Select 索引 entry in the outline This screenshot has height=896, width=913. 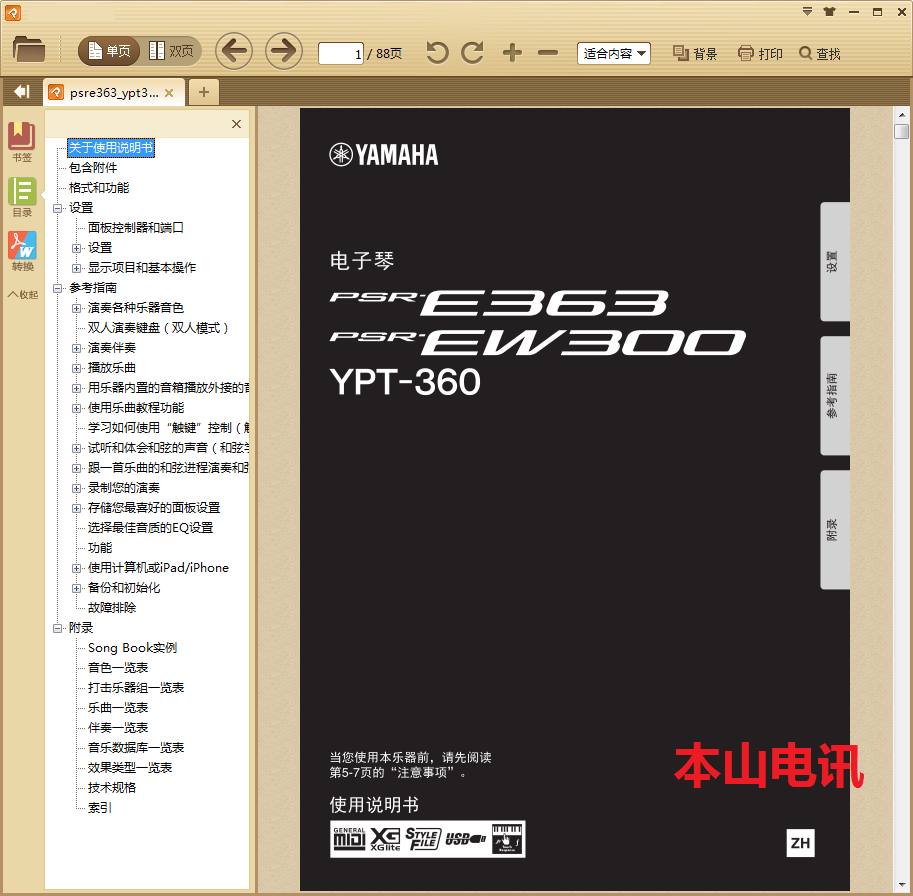pyautogui.click(x=100, y=808)
